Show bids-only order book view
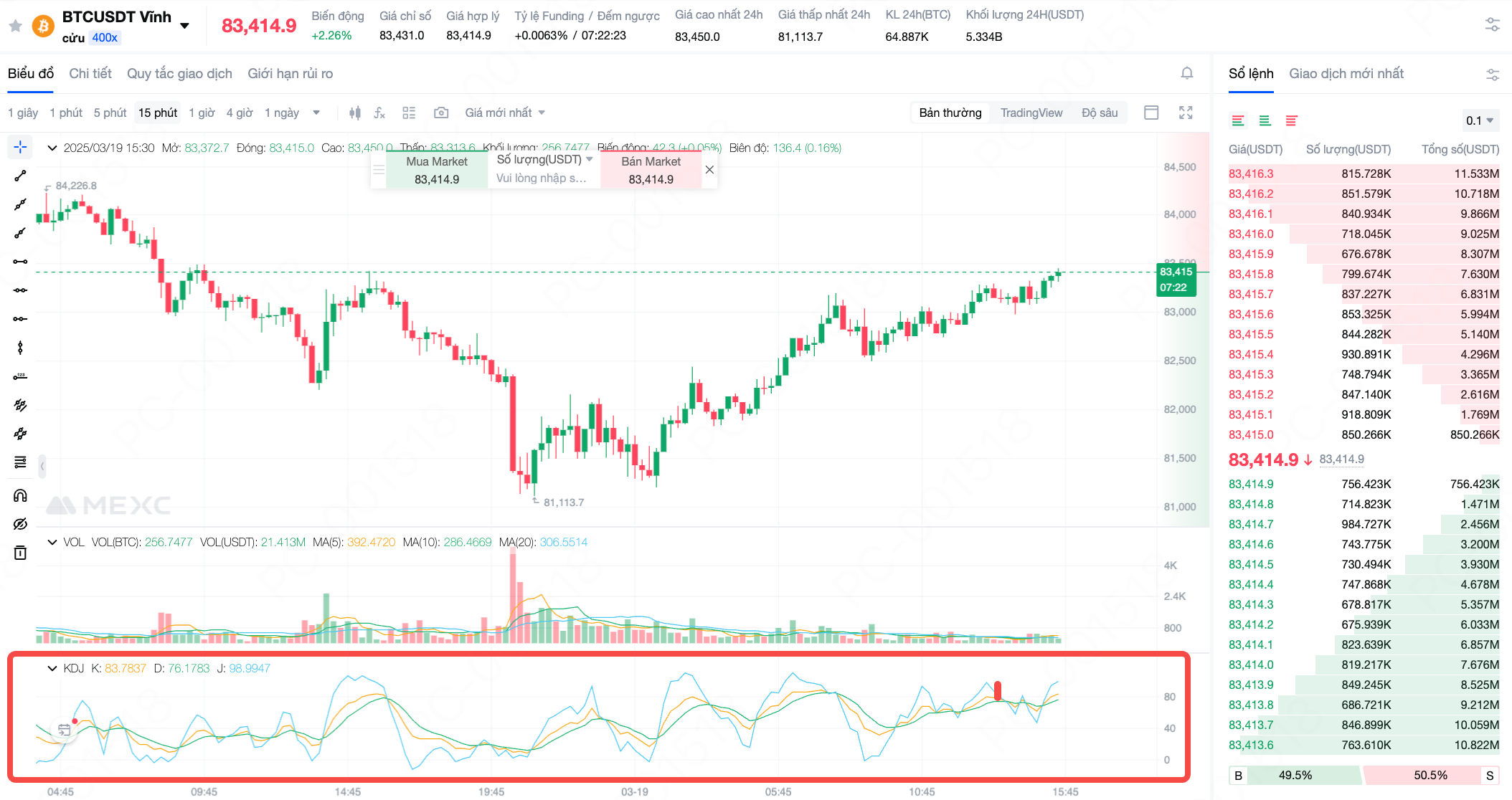Viewport: 1512px width, 800px height. [1265, 120]
